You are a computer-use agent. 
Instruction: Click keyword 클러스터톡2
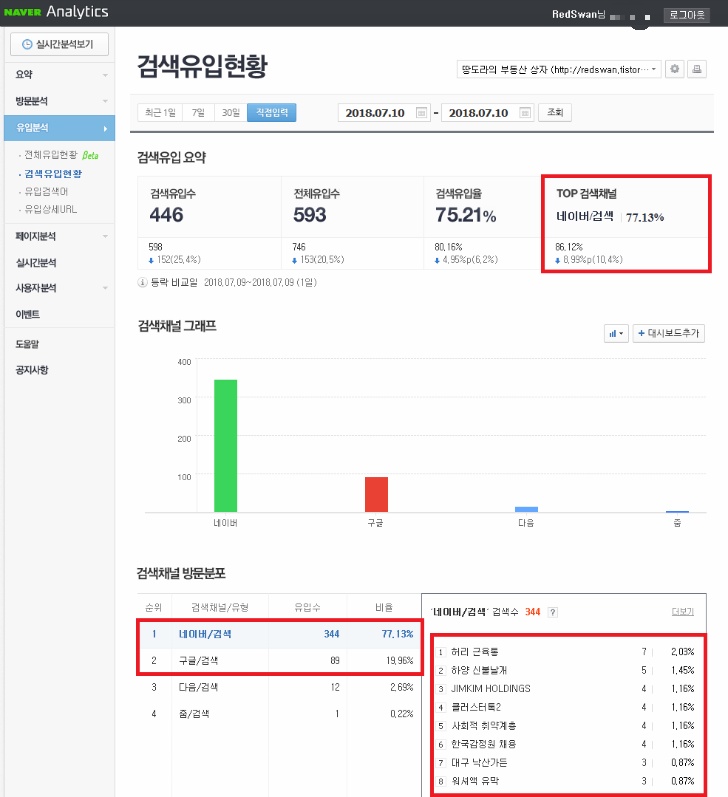point(476,707)
